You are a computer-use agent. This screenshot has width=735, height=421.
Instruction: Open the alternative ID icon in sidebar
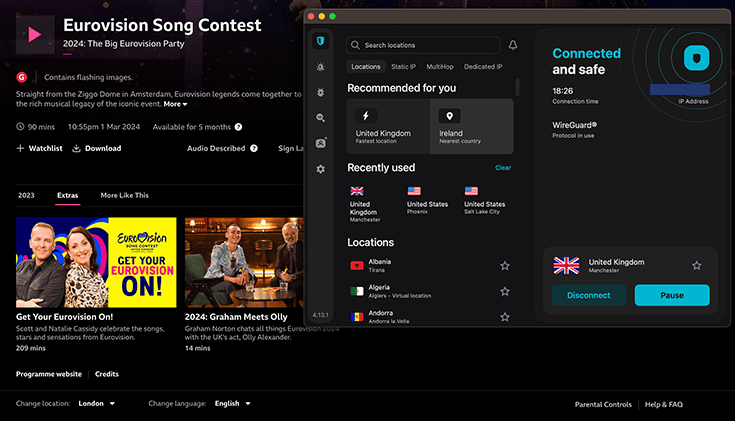pyautogui.click(x=321, y=143)
